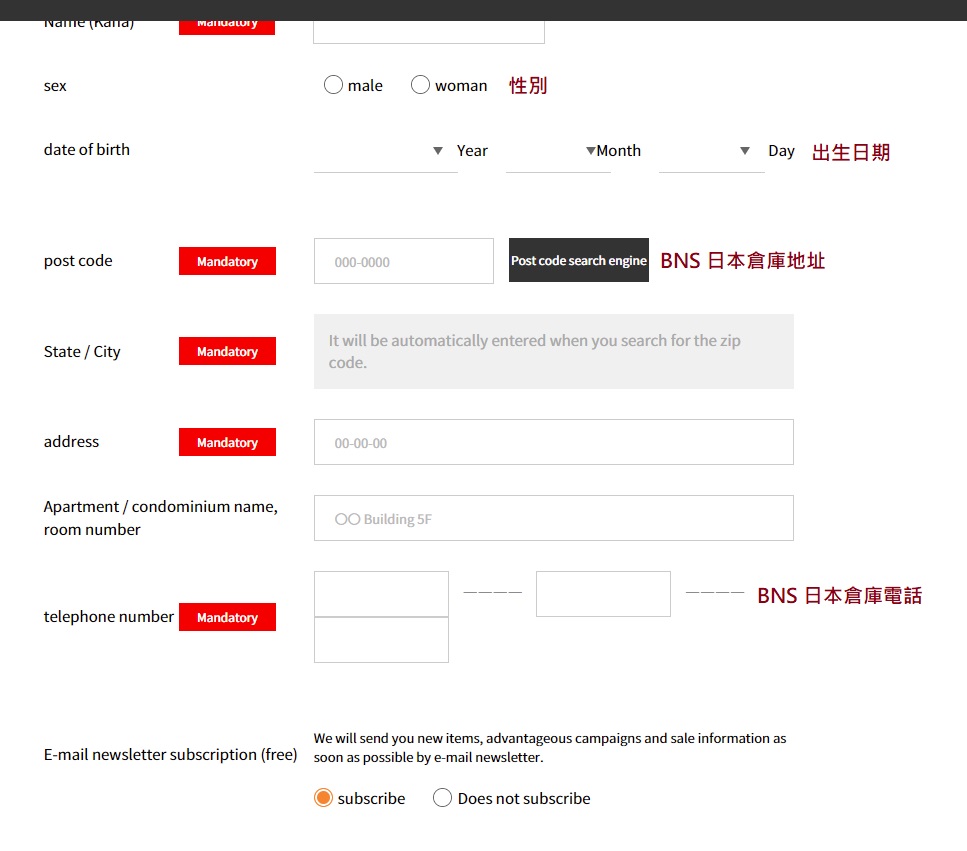The height and width of the screenshot is (851, 967).
Task: Click the Post code search engine button
Action: 578,260
